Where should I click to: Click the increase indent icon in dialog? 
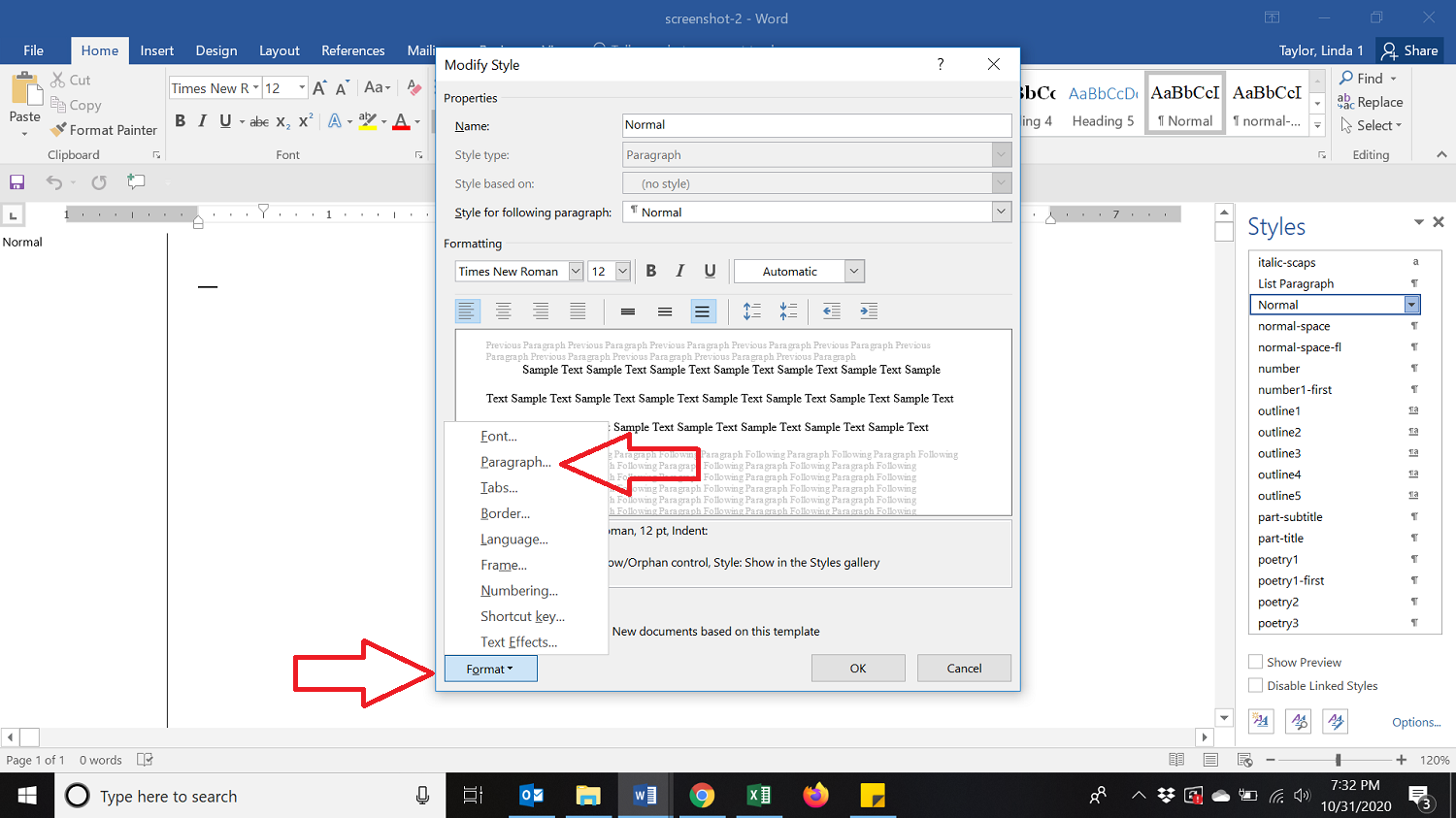click(x=869, y=311)
